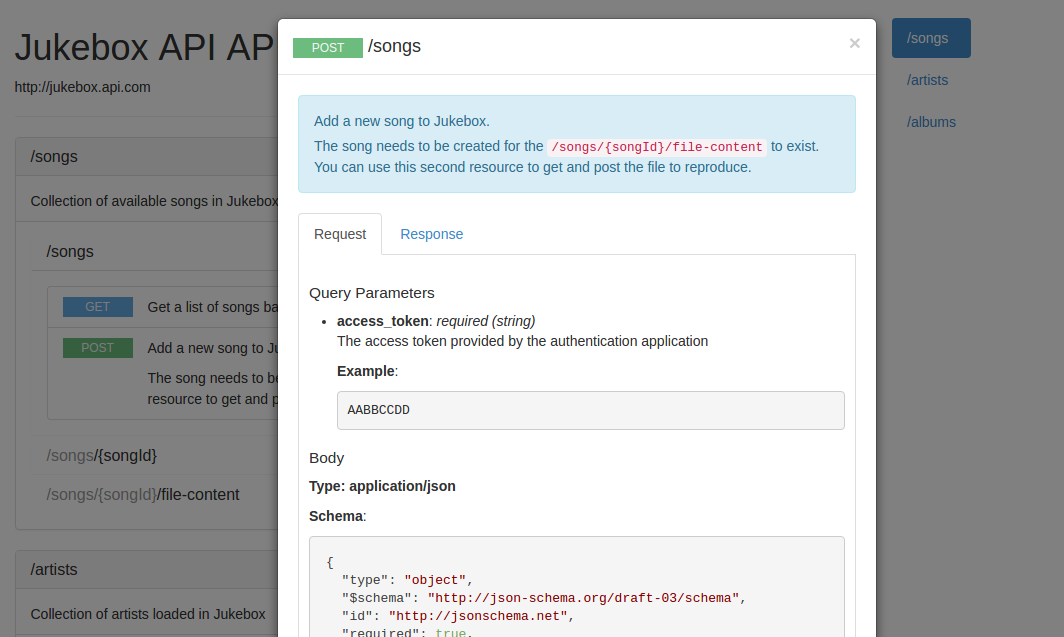1064x637 pixels.
Task: Click the "object" type value in schema
Action: tap(435, 580)
